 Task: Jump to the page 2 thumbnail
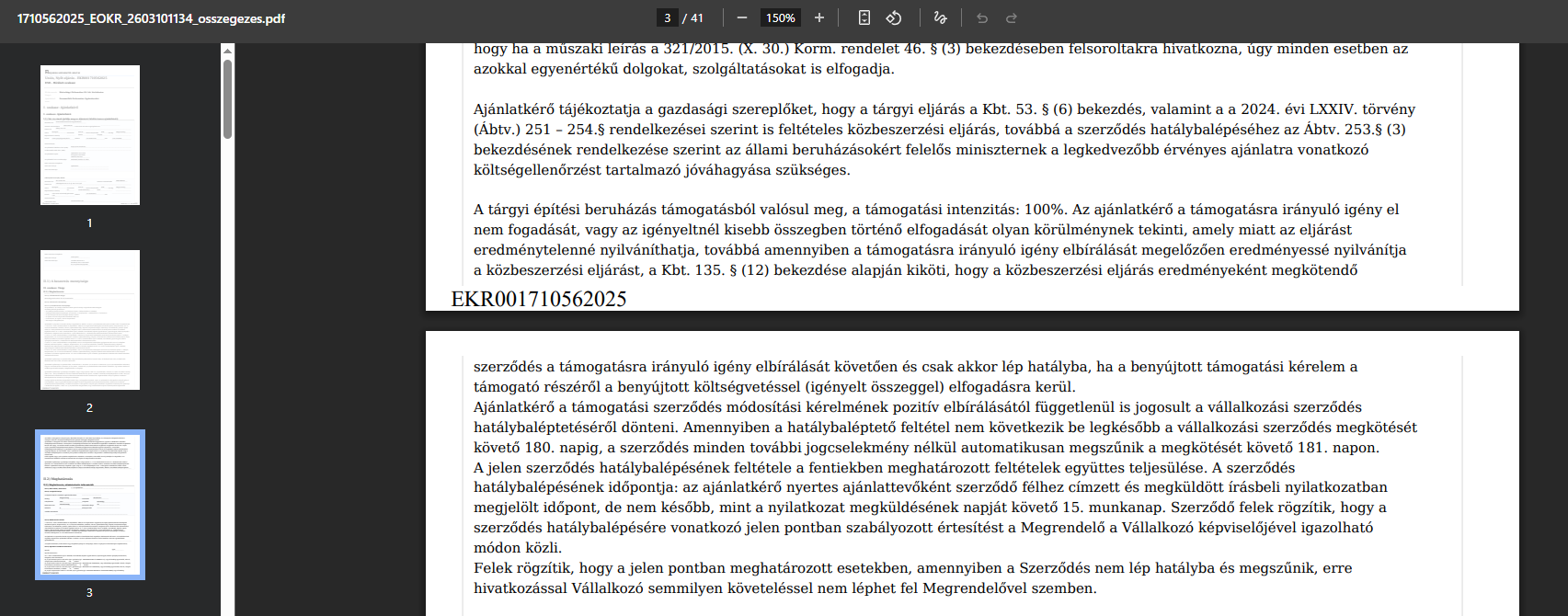(90, 320)
